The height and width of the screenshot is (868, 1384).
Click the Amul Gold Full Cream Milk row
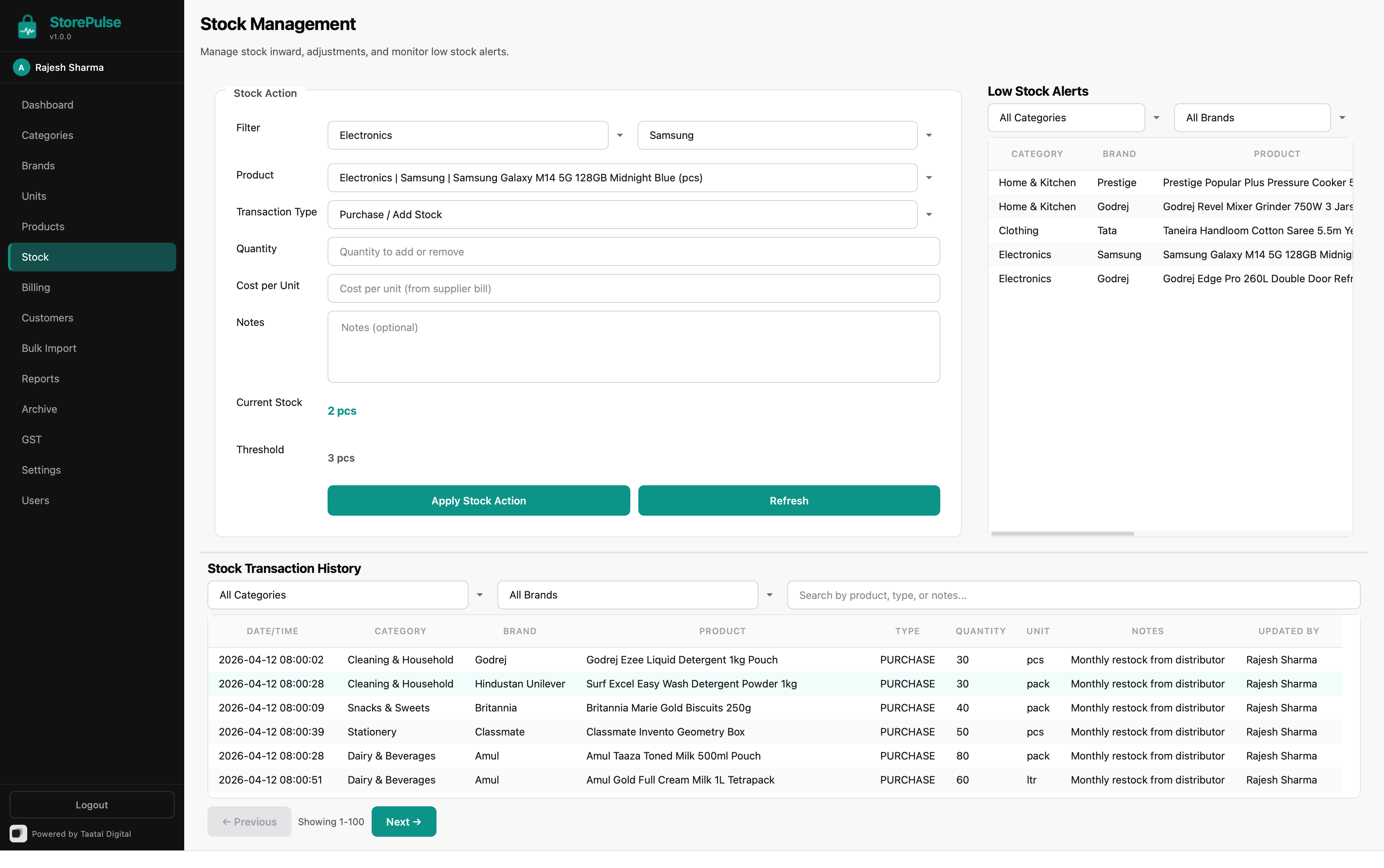coord(775,780)
